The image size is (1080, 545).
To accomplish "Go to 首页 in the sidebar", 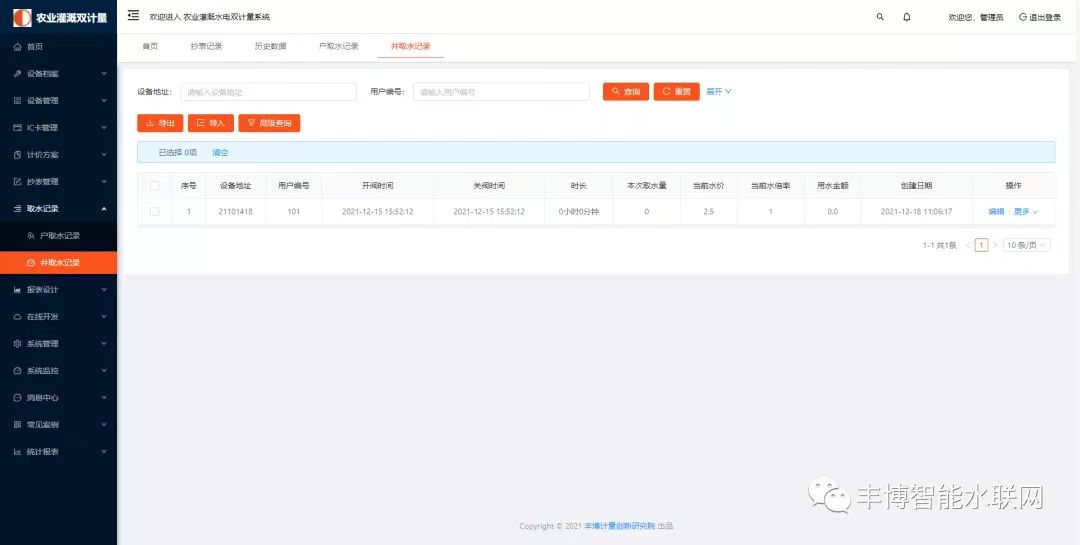I will tap(35, 47).
